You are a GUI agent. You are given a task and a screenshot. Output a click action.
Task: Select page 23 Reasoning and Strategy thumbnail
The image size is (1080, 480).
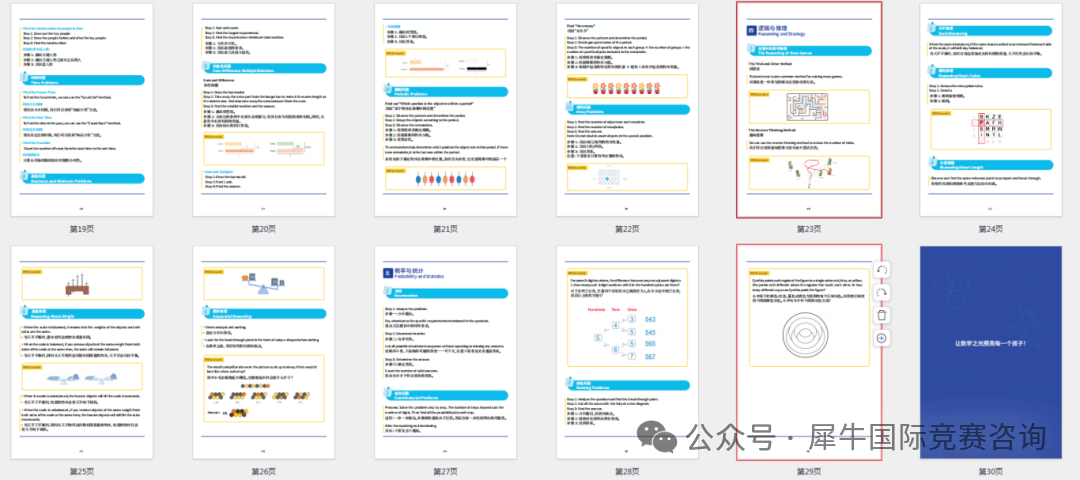(809, 110)
